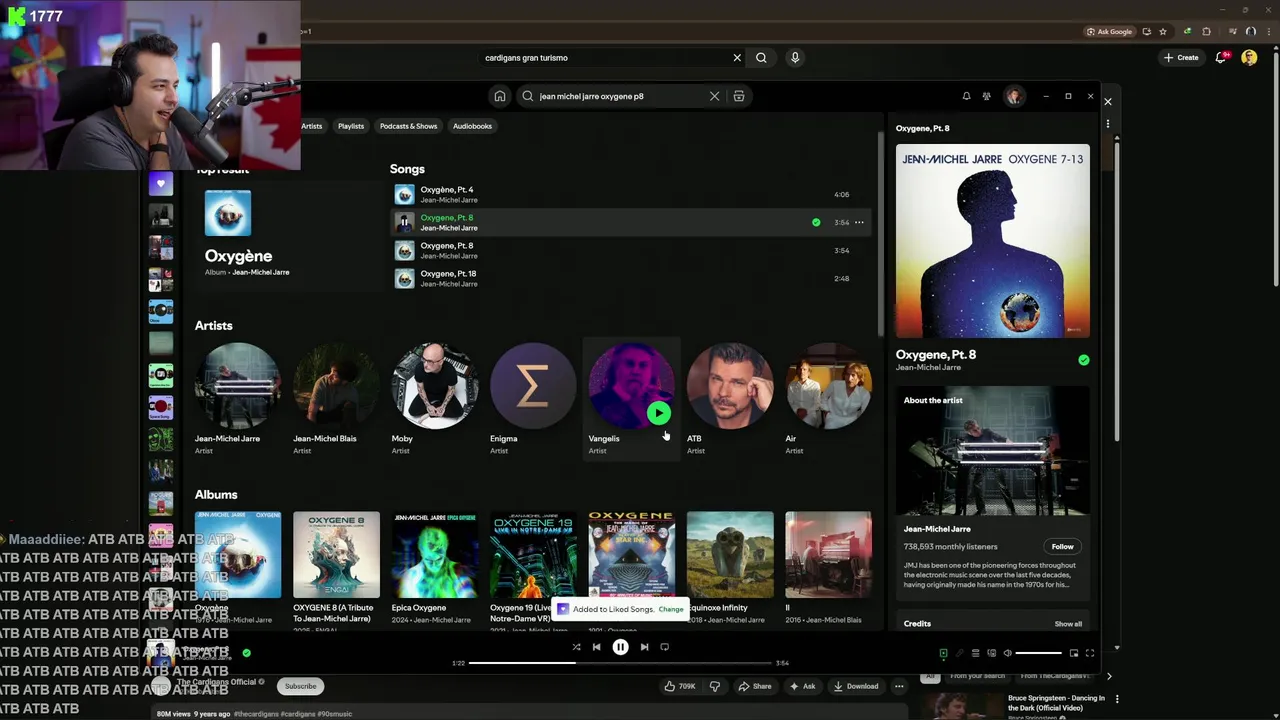
Task: Open Spotify miniplayer icon
Action: pos(1074,653)
